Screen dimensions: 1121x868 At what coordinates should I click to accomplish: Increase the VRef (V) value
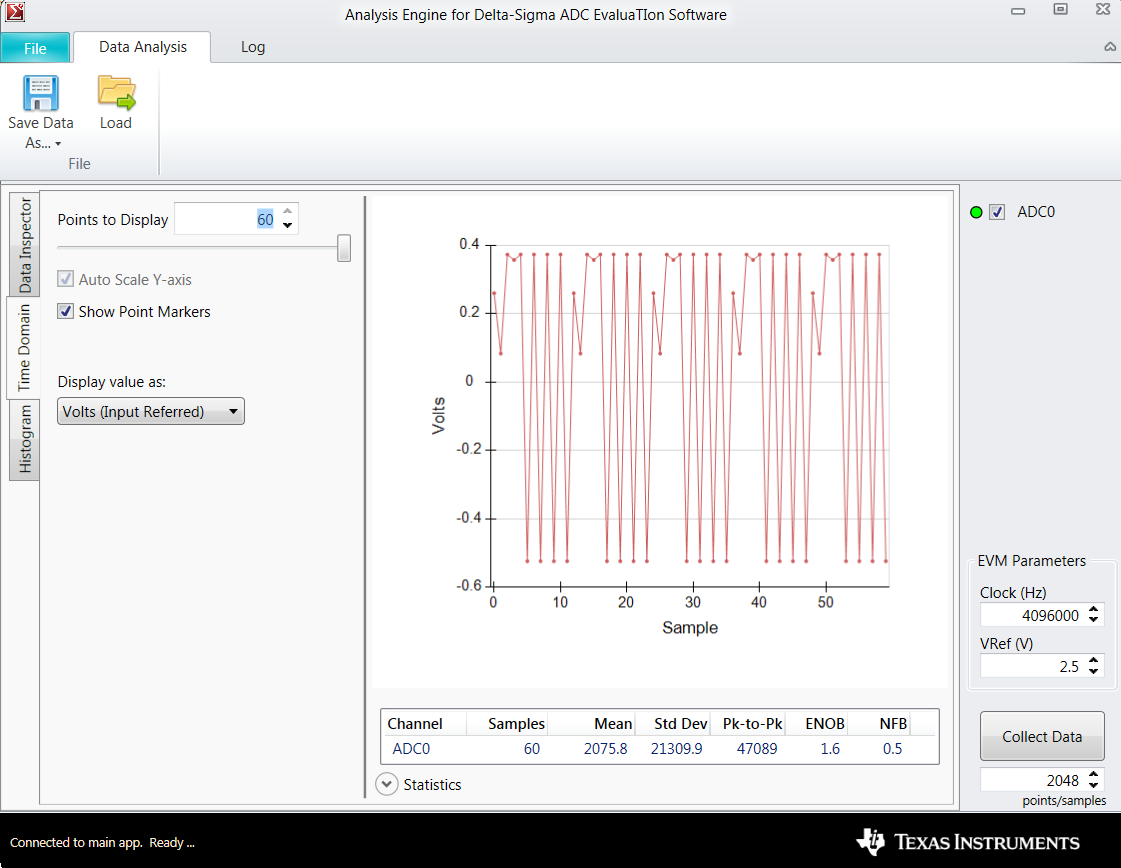tap(1094, 661)
